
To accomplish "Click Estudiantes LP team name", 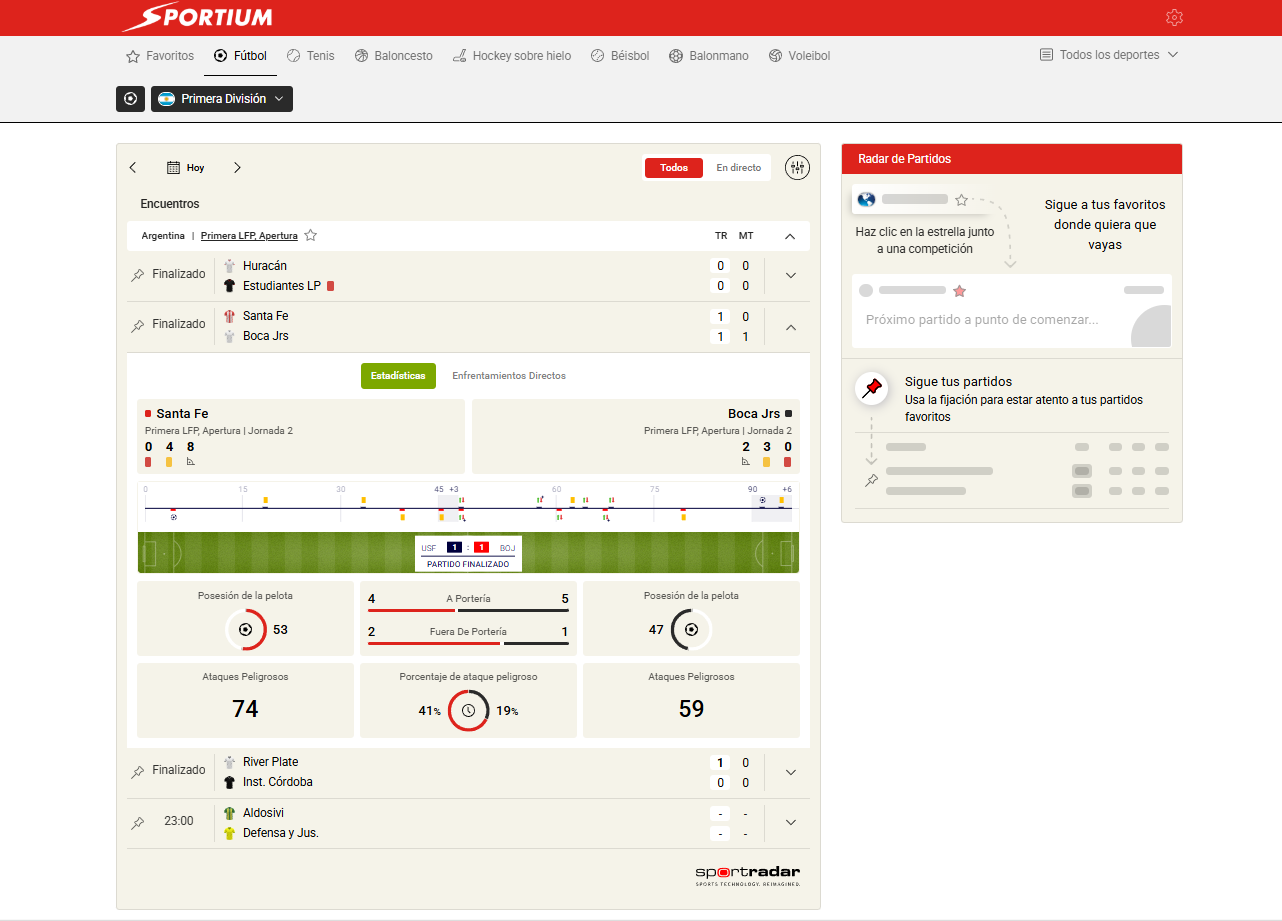I will tap(282, 286).
